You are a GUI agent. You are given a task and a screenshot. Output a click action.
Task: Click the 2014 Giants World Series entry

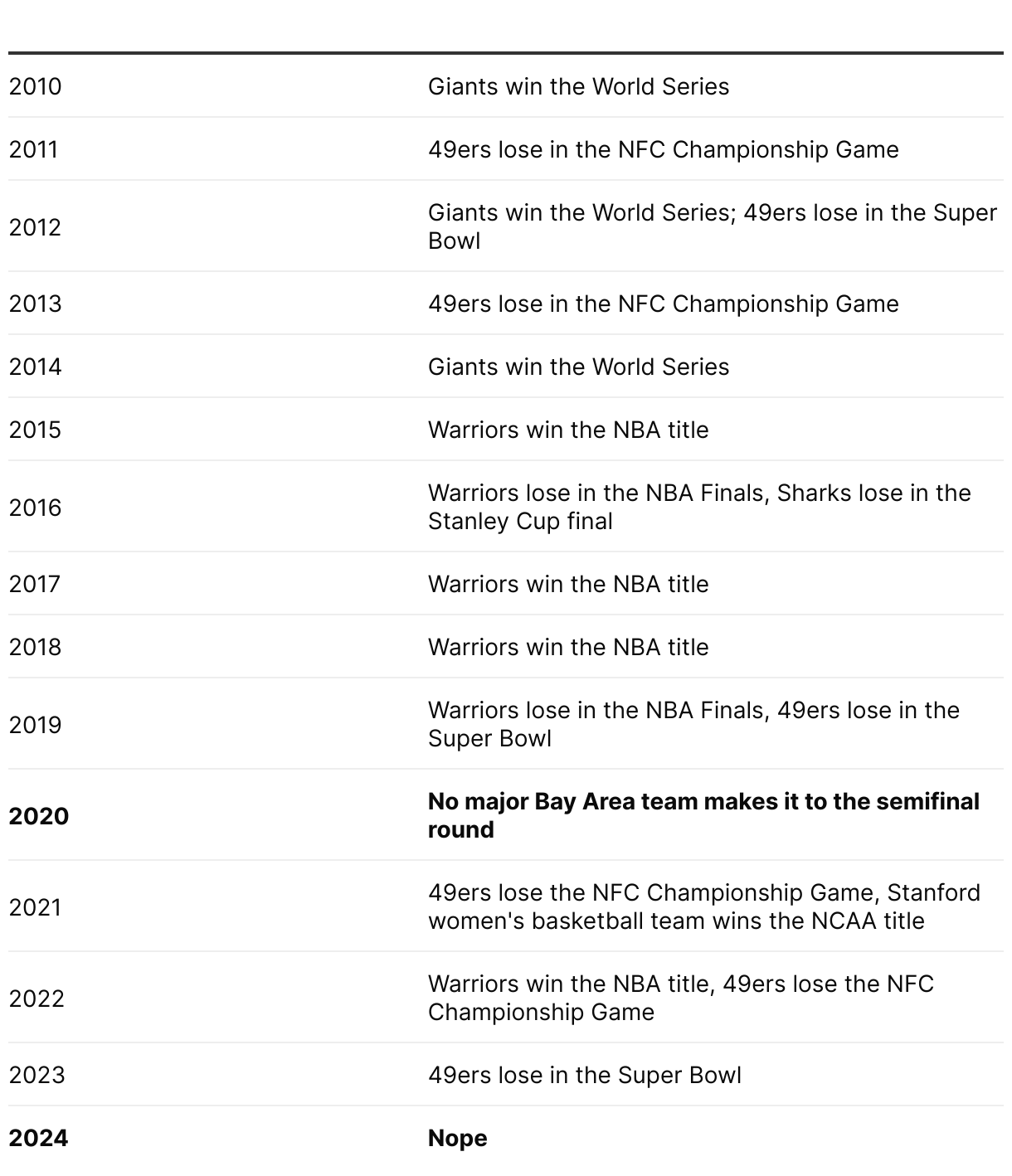pyautogui.click(x=578, y=367)
